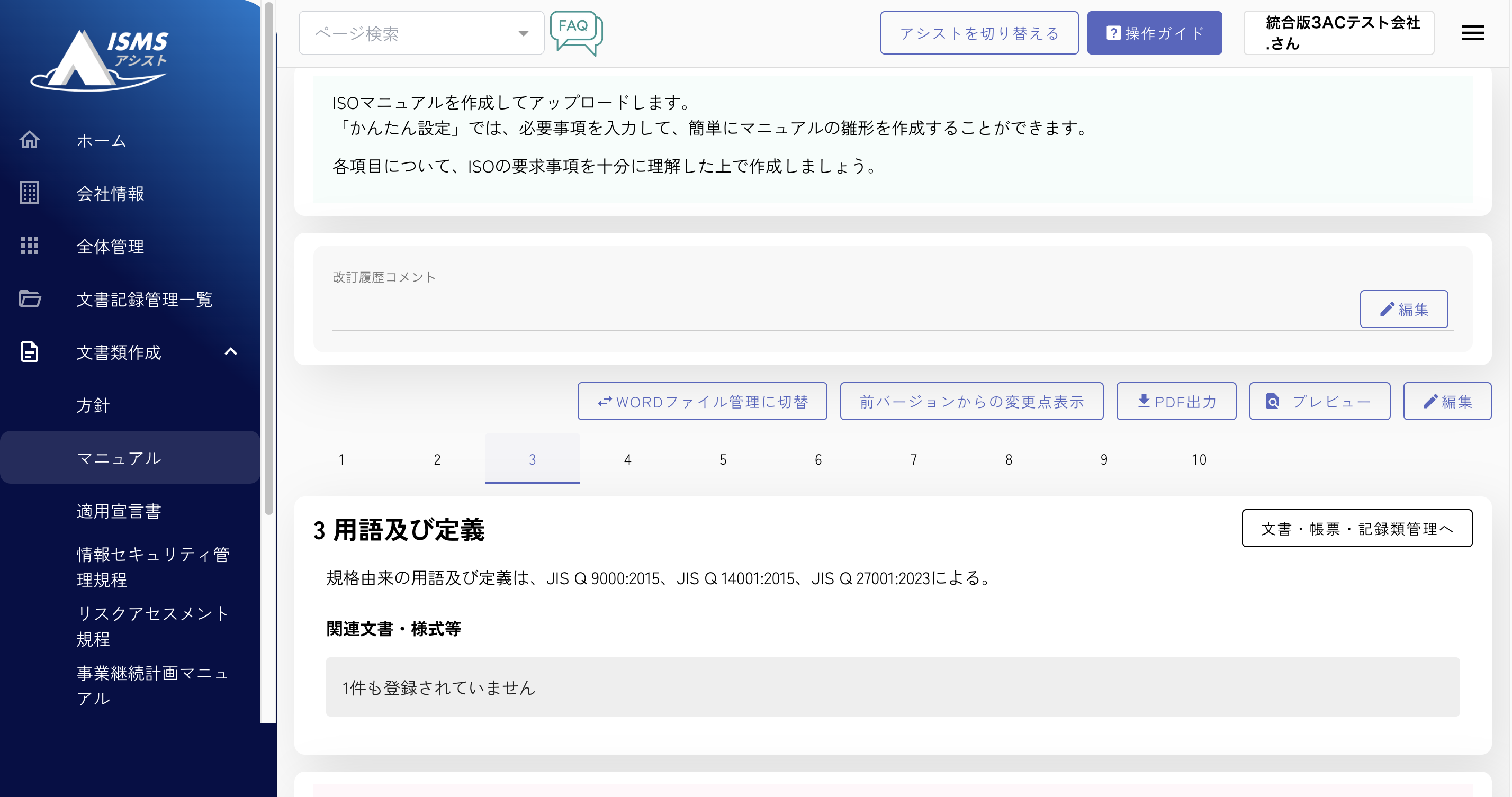Click the folder icon for 文書記録管理一覧
The width and height of the screenshot is (1512, 797).
point(29,298)
